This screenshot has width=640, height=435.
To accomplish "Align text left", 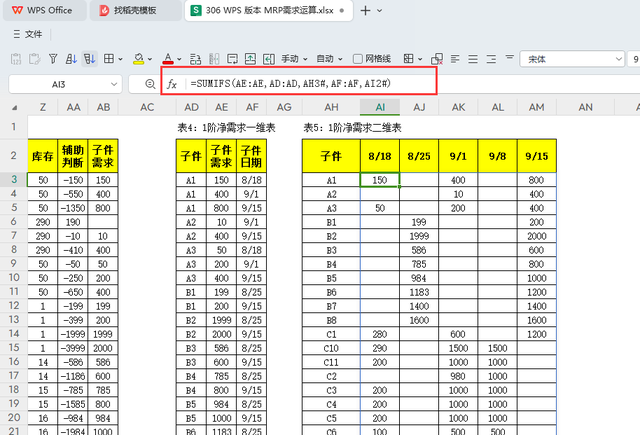I will (x=455, y=59).
